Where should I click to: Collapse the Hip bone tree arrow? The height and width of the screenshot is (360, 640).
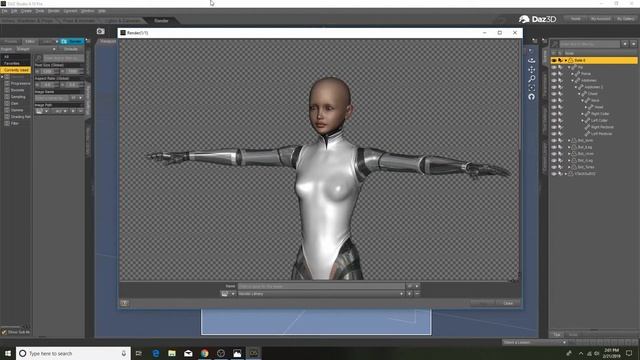[x=569, y=67]
